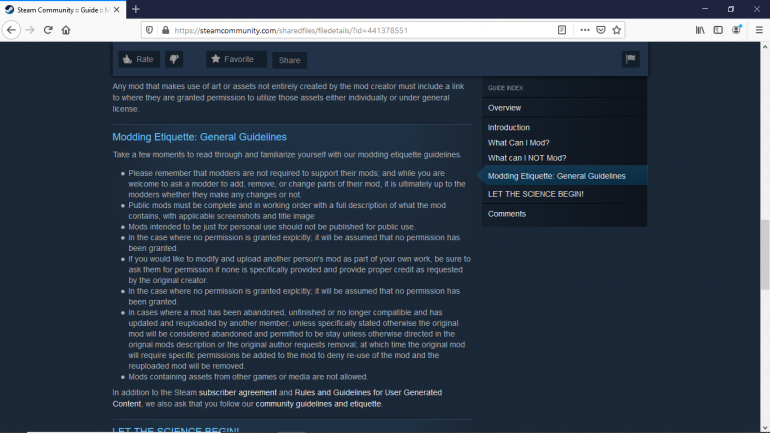
Task: Reload the current page
Action: (48, 30)
